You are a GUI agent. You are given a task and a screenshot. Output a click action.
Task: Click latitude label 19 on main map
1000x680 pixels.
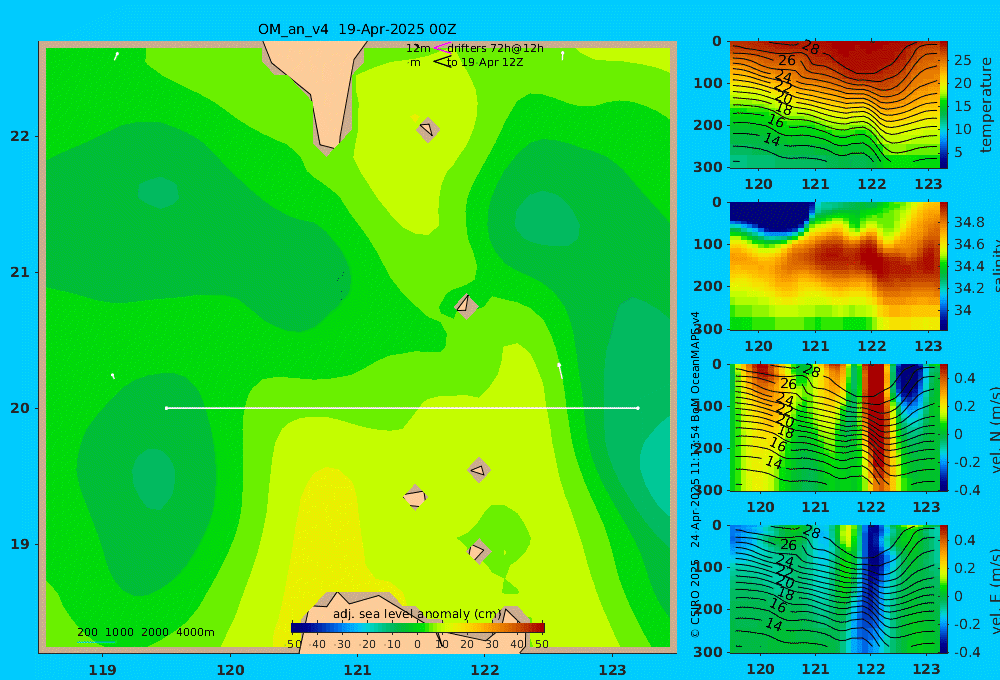click(20, 544)
